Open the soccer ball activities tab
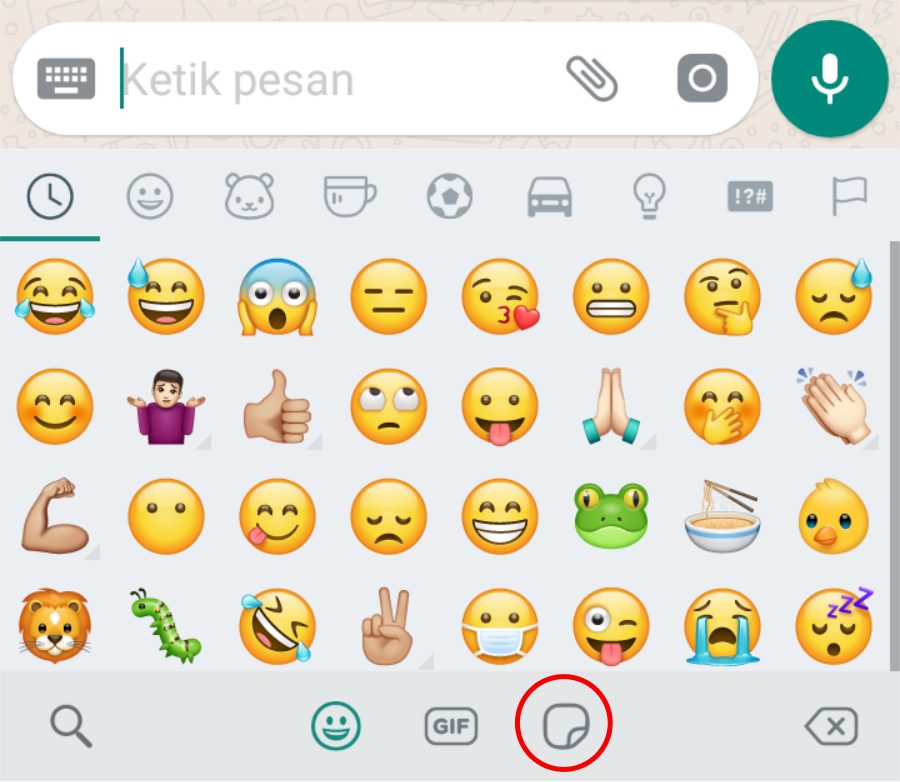 [449, 196]
